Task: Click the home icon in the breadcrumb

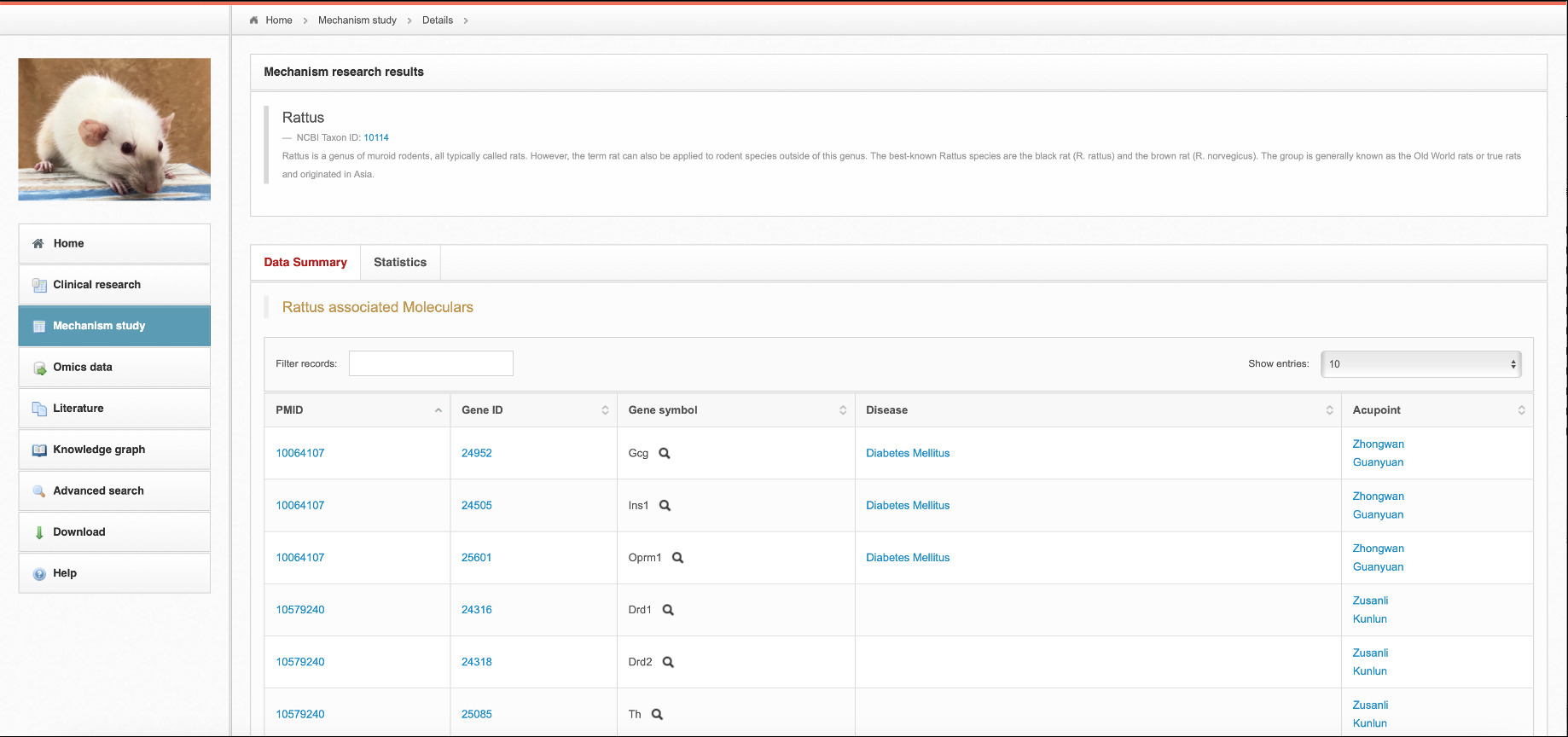Action: tap(253, 20)
